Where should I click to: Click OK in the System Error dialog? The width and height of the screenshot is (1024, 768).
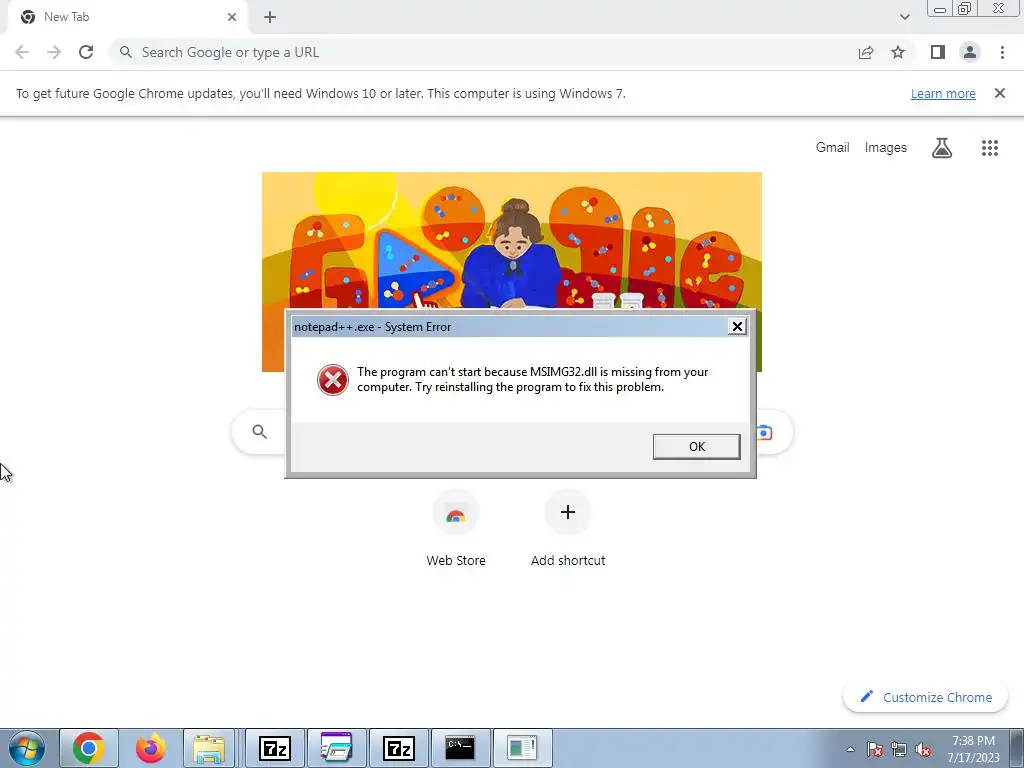[x=696, y=447]
